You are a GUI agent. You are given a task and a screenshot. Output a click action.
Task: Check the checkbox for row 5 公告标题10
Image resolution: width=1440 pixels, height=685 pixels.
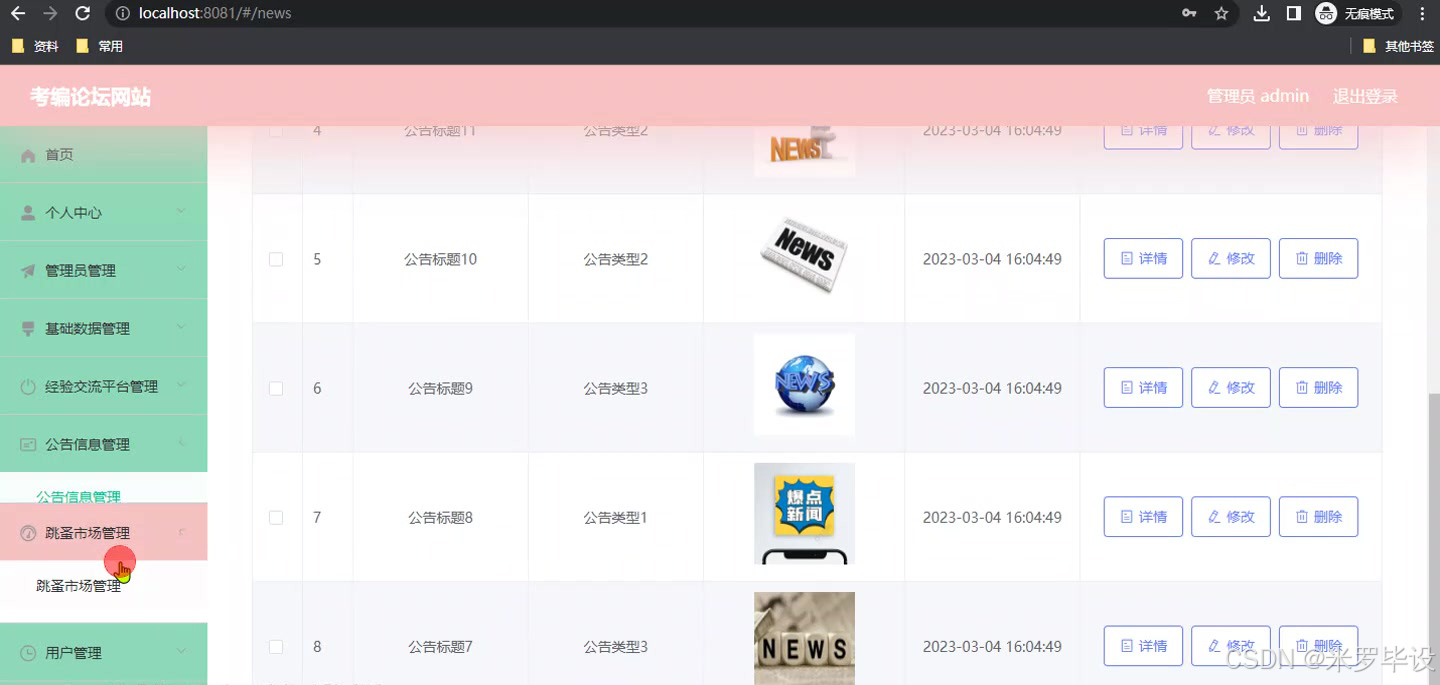coord(276,258)
